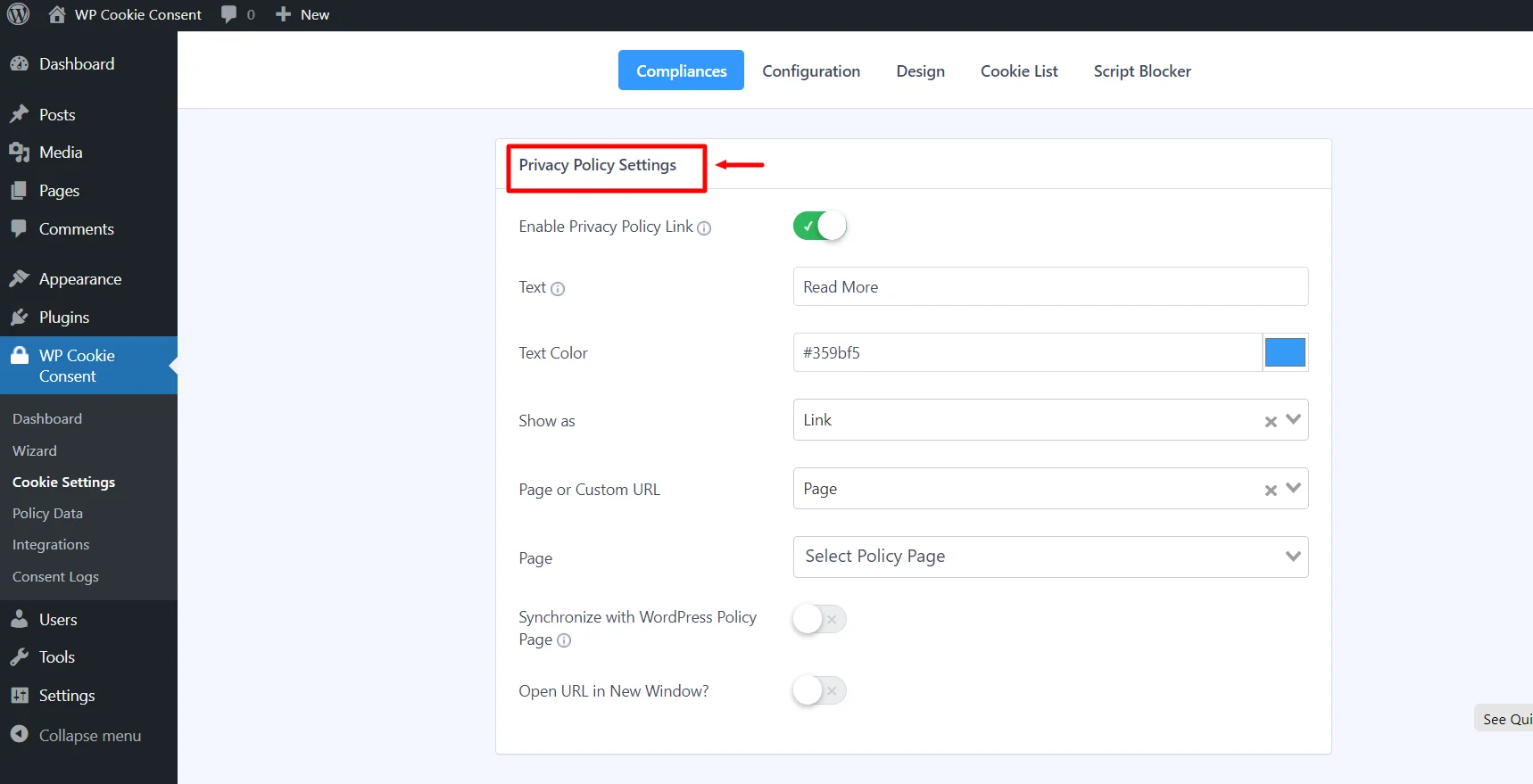1533x784 pixels.
Task: Click Collapse menu text
Action: click(x=90, y=735)
